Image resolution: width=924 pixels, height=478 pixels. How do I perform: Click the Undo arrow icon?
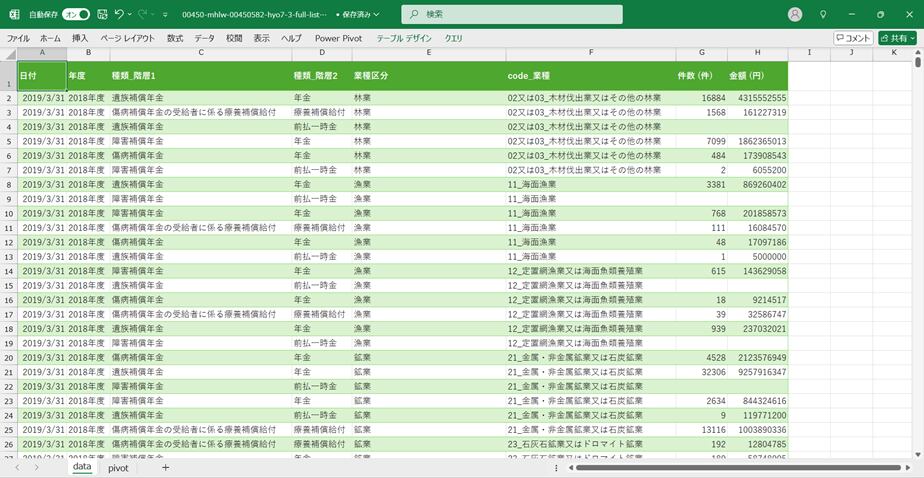tap(119, 15)
